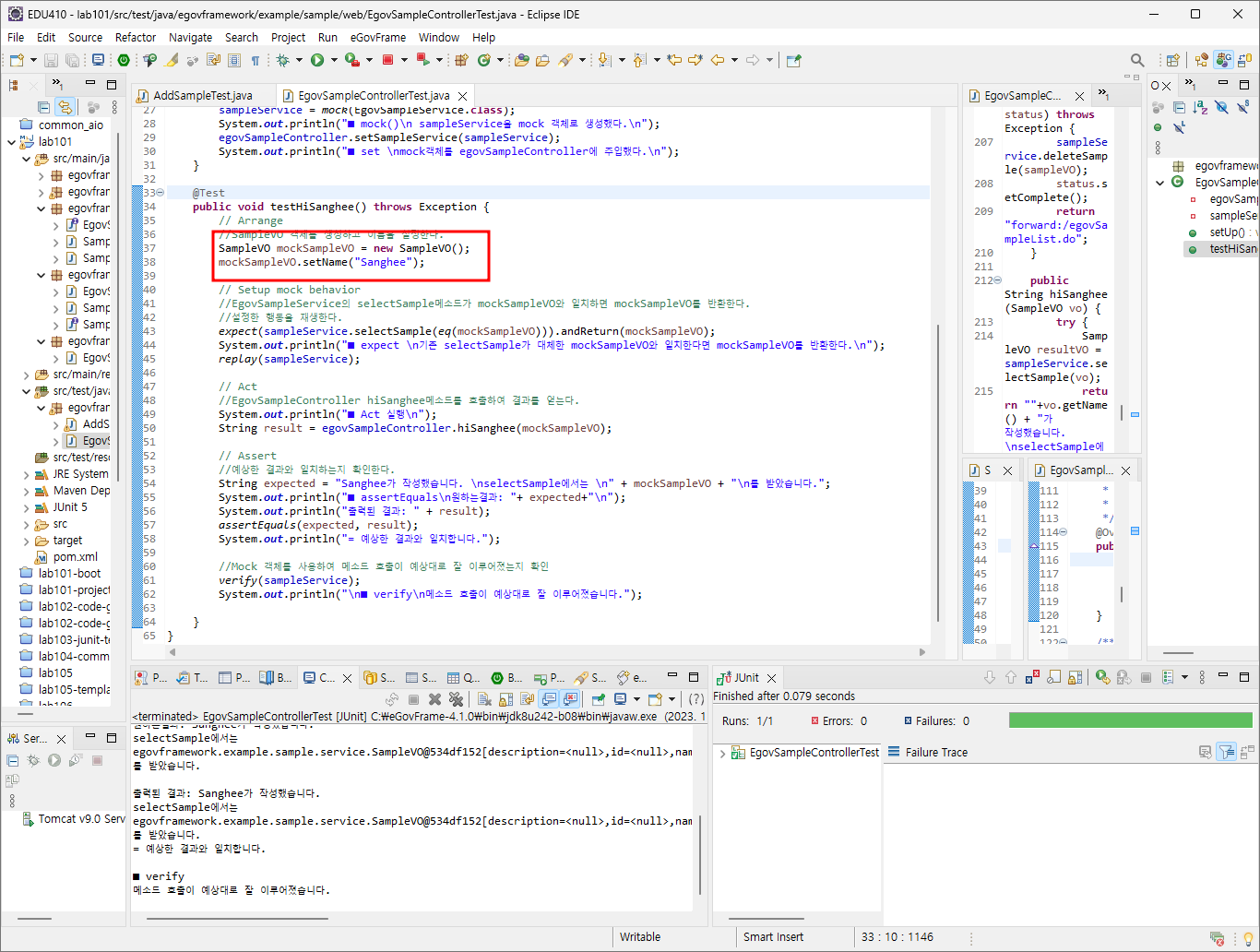Click the green Run button icon
The height and width of the screenshot is (952, 1260).
(x=317, y=60)
